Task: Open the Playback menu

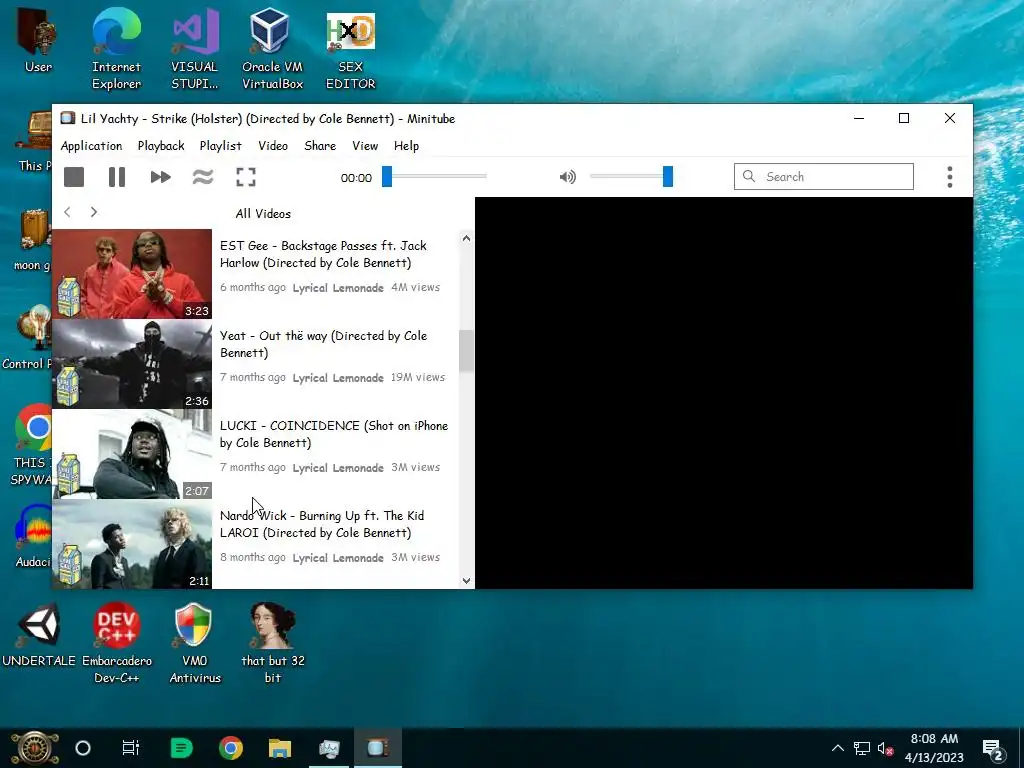Action: coord(161,146)
